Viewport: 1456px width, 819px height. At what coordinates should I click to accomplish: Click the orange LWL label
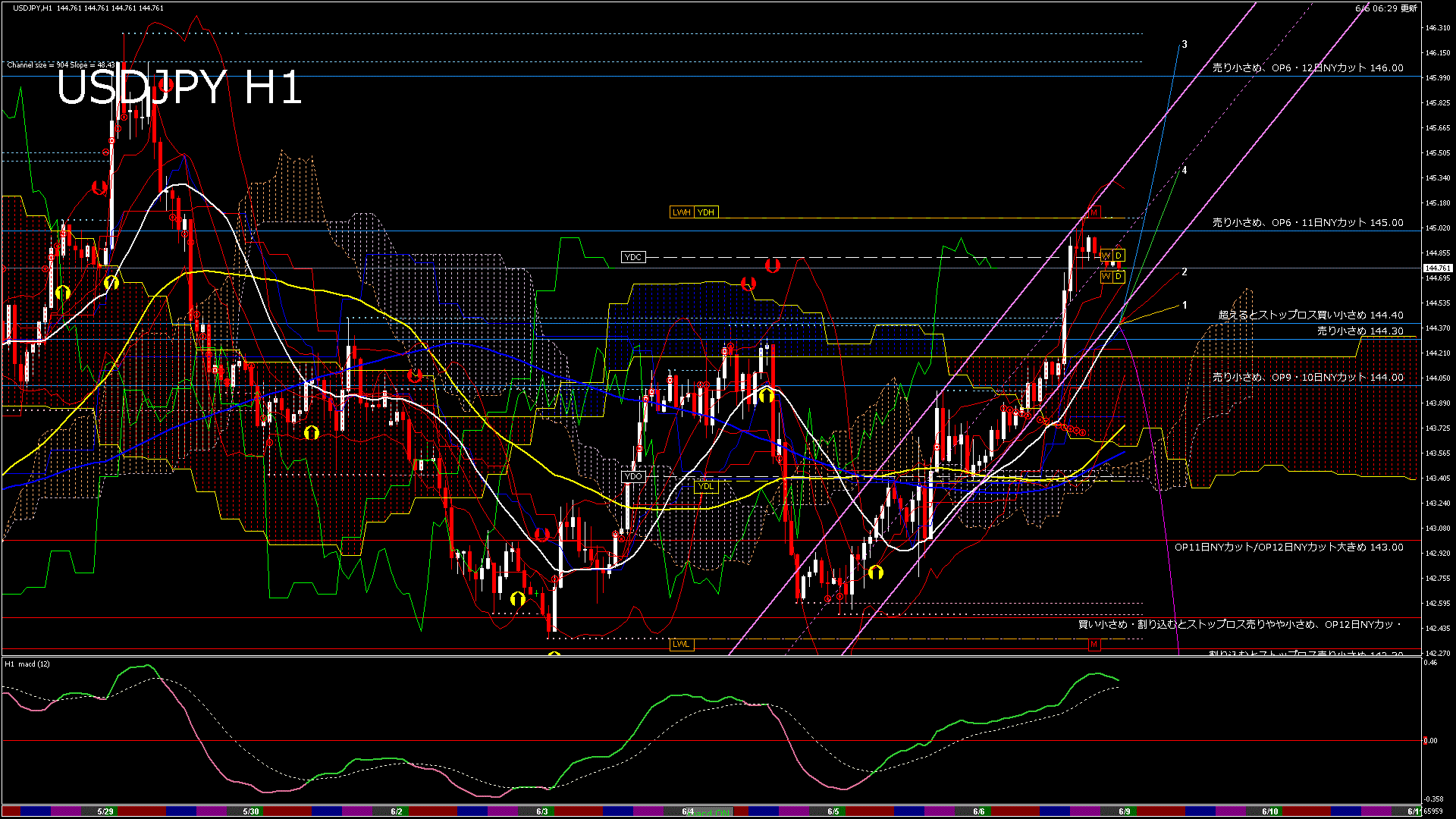click(681, 645)
